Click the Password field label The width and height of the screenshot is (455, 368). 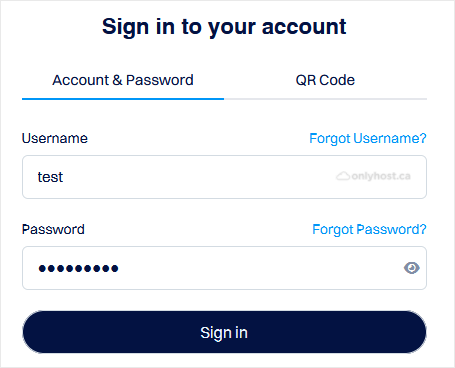pyautogui.click(x=53, y=229)
